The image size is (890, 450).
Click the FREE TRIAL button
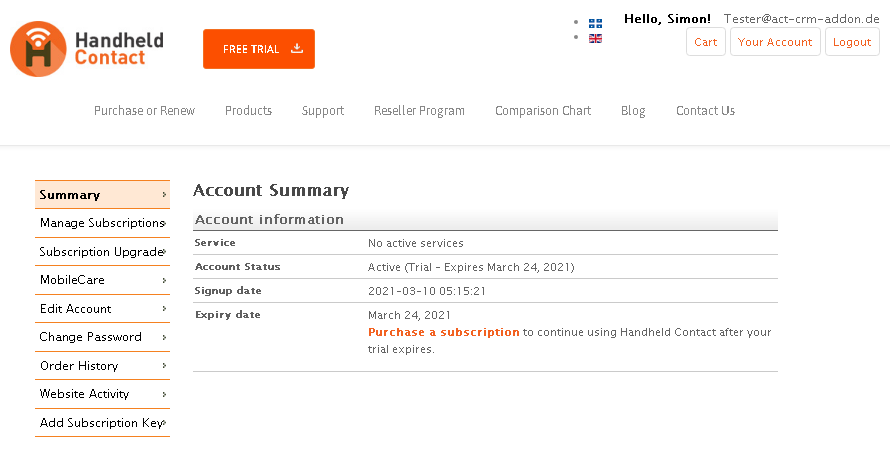pos(259,49)
